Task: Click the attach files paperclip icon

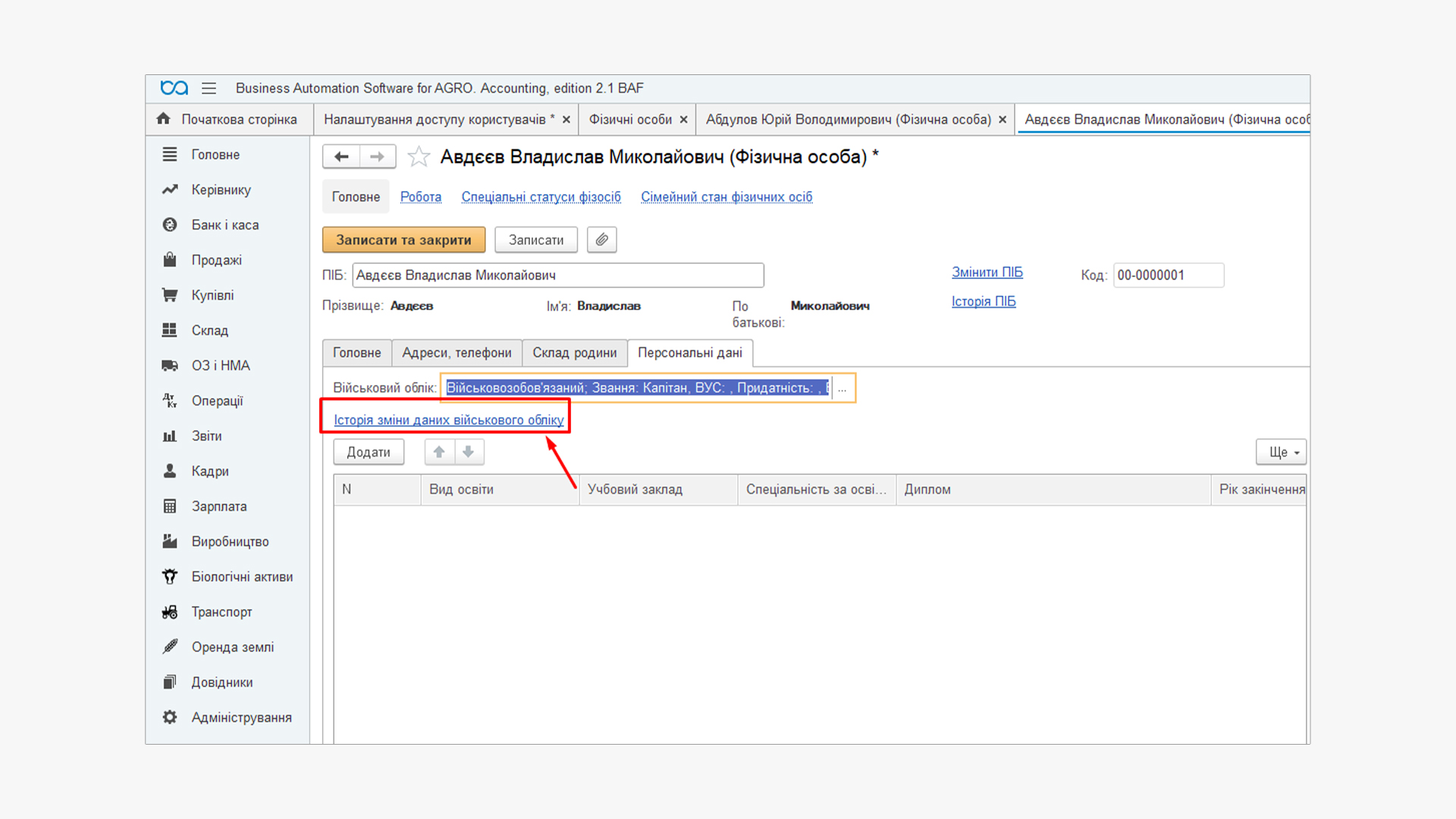Action: pyautogui.click(x=601, y=240)
